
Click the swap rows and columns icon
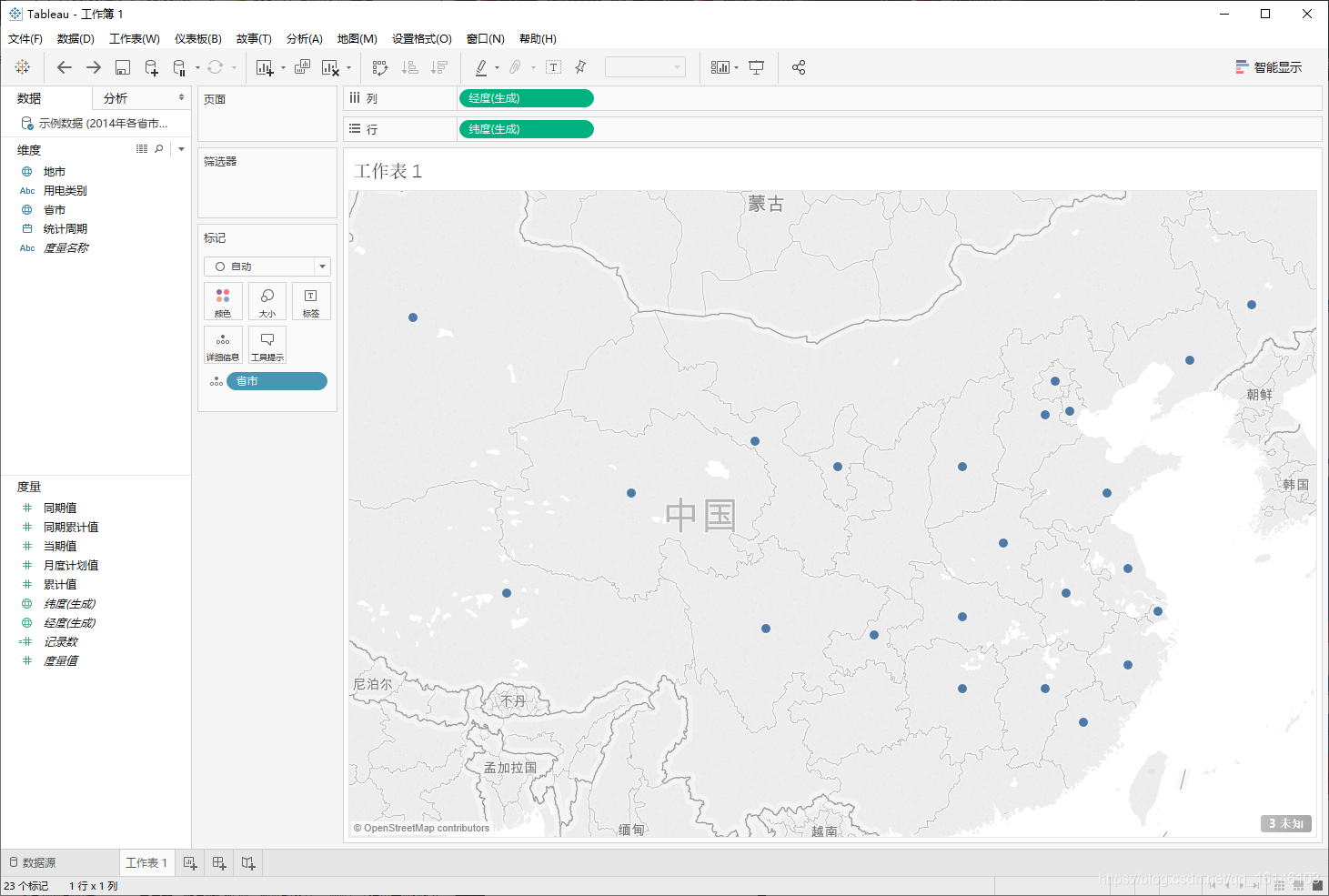point(380,67)
